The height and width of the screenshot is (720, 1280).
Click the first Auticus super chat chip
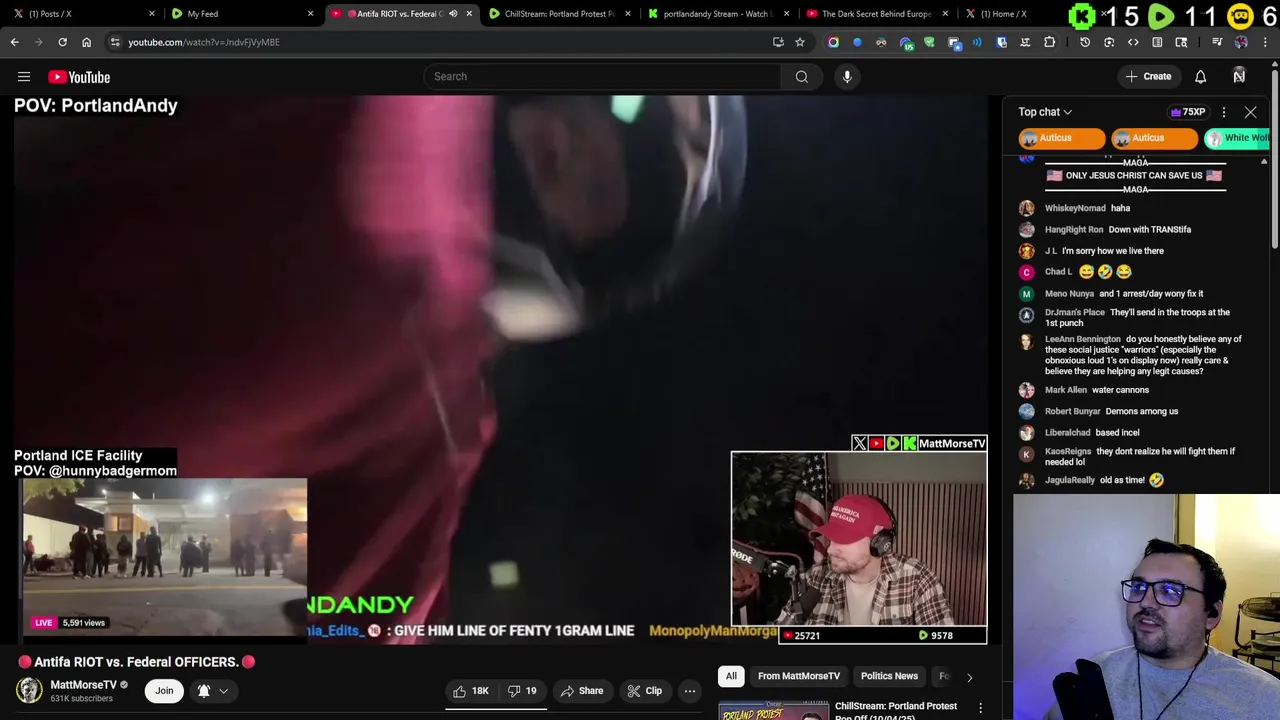point(1061,138)
